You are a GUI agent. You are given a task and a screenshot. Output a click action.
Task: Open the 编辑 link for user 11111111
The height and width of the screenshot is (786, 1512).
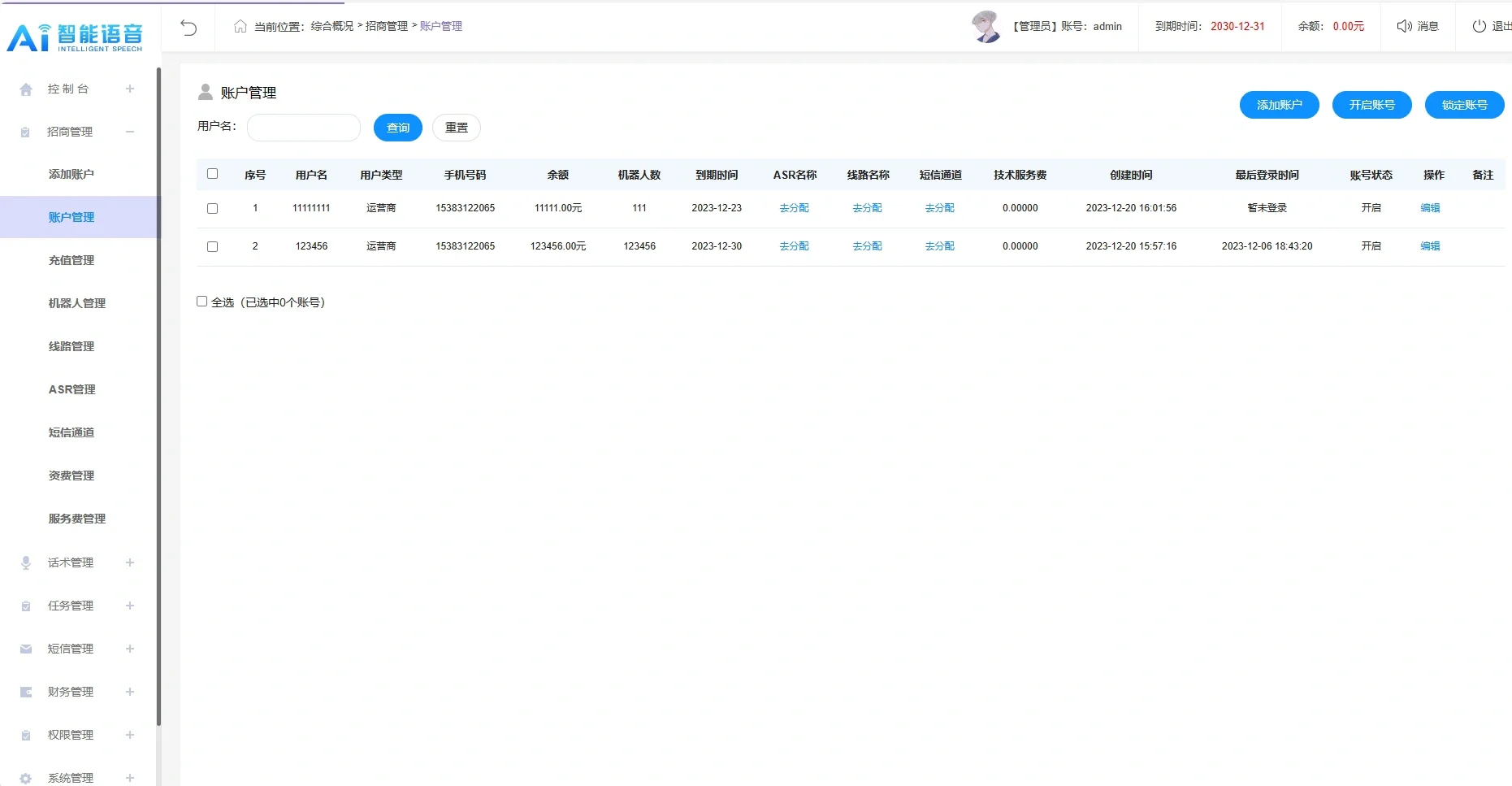pyautogui.click(x=1430, y=208)
